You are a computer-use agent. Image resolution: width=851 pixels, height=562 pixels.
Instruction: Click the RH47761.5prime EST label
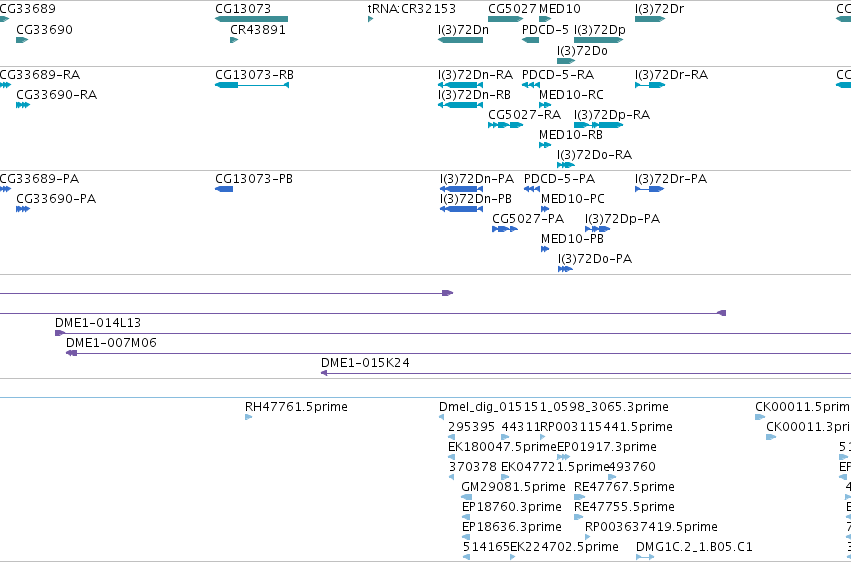click(296, 407)
